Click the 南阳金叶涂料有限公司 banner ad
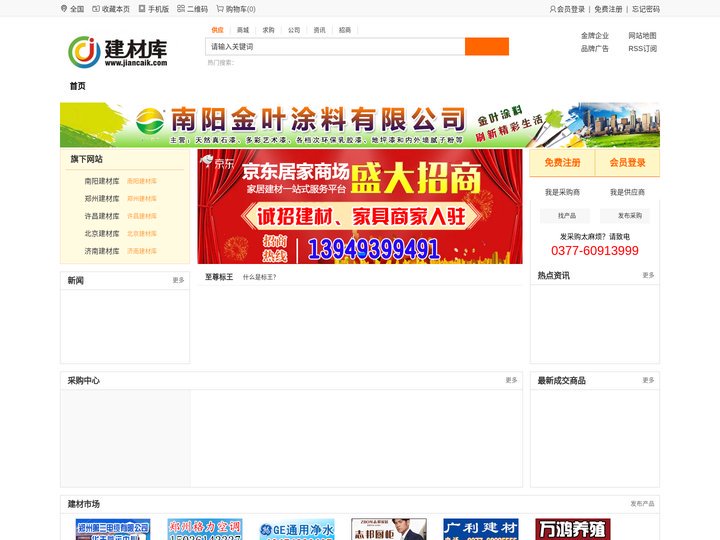The height and width of the screenshot is (540, 720). tap(360, 124)
